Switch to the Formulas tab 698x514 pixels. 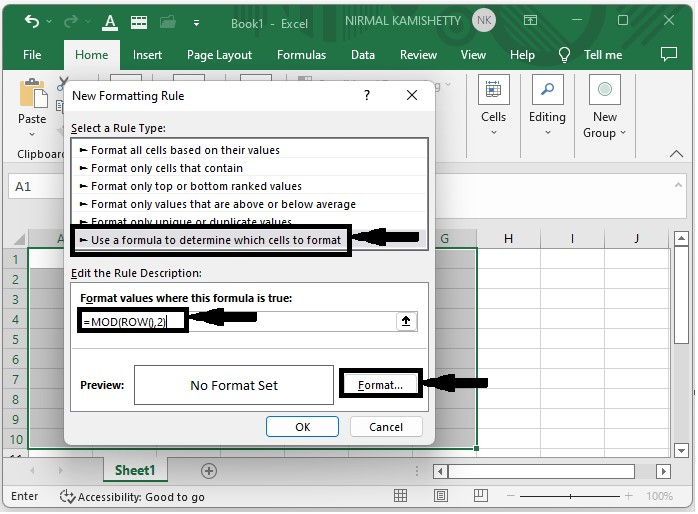(x=301, y=55)
